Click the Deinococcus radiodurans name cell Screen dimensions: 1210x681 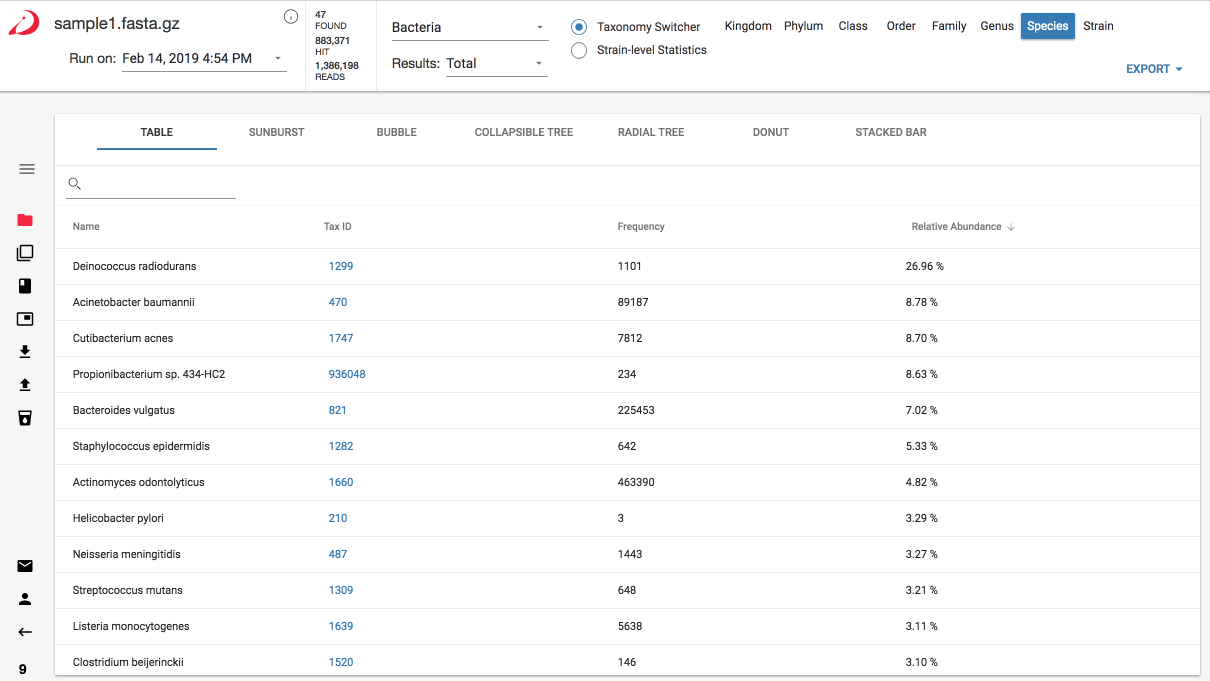(134, 266)
